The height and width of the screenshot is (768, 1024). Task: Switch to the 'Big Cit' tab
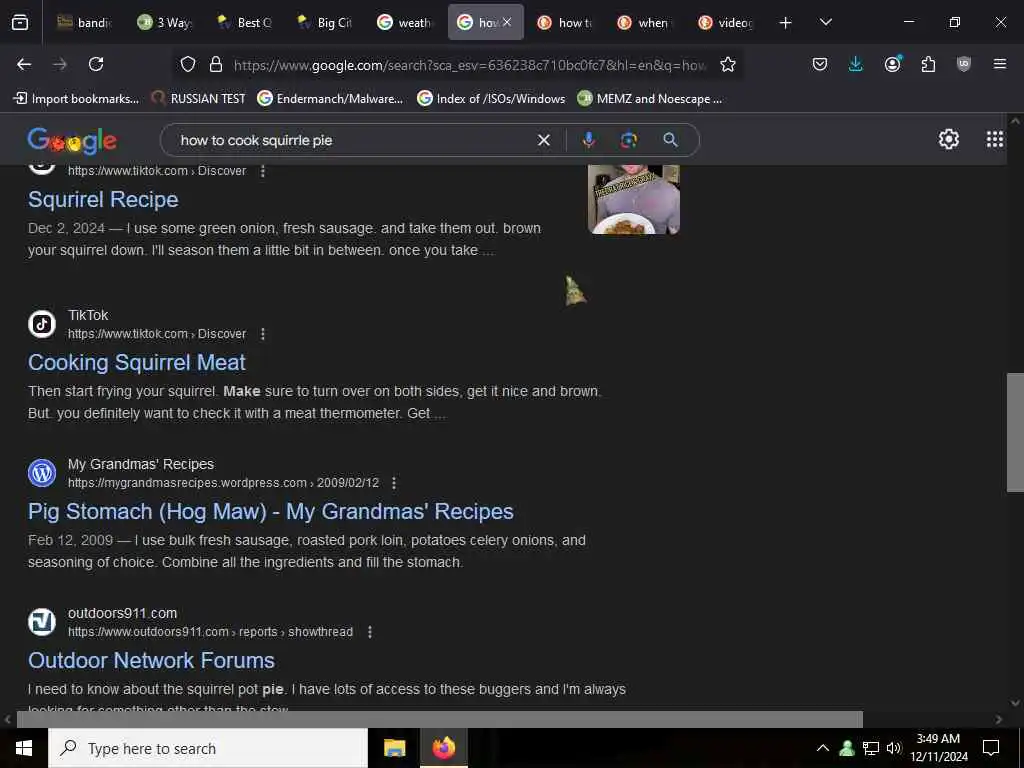pyautogui.click(x=325, y=22)
